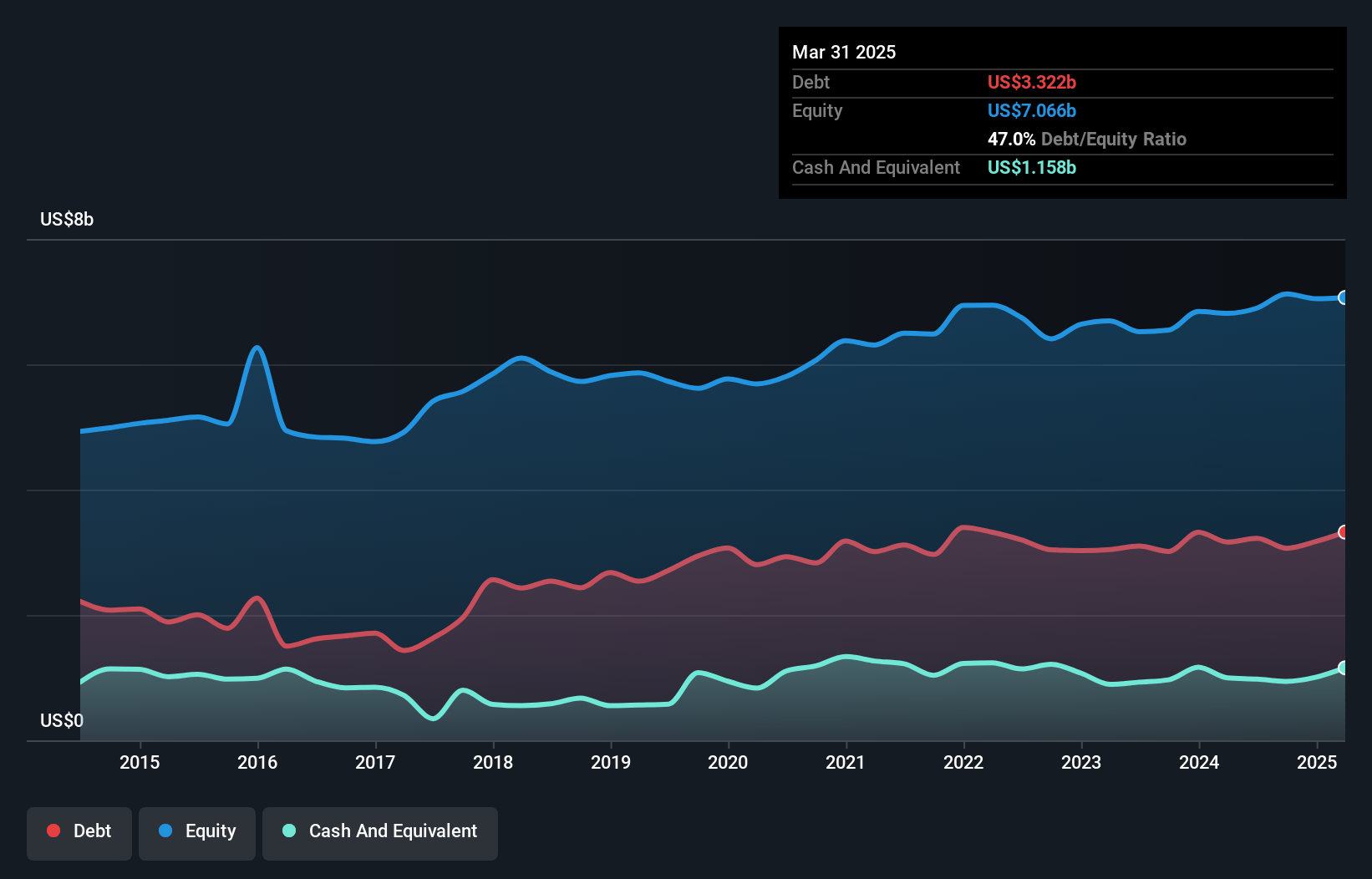This screenshot has width=1372, height=879.
Task: Click the 2024 x-axis label
Action: 1199,762
